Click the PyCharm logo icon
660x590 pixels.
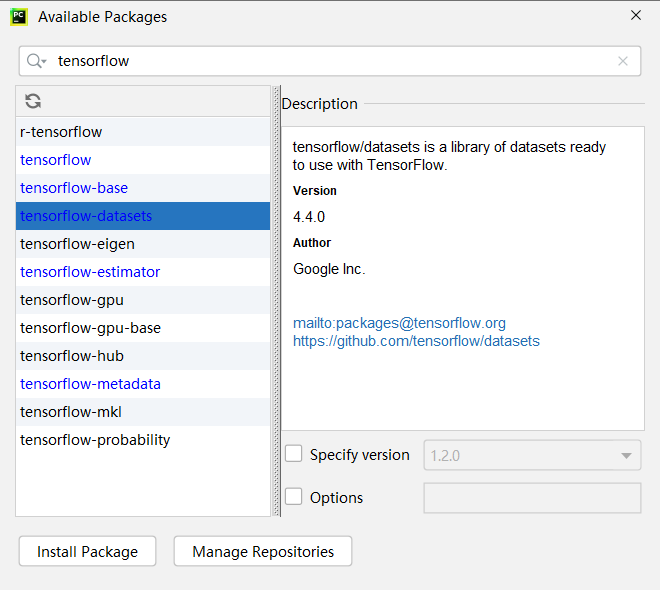click(18, 16)
